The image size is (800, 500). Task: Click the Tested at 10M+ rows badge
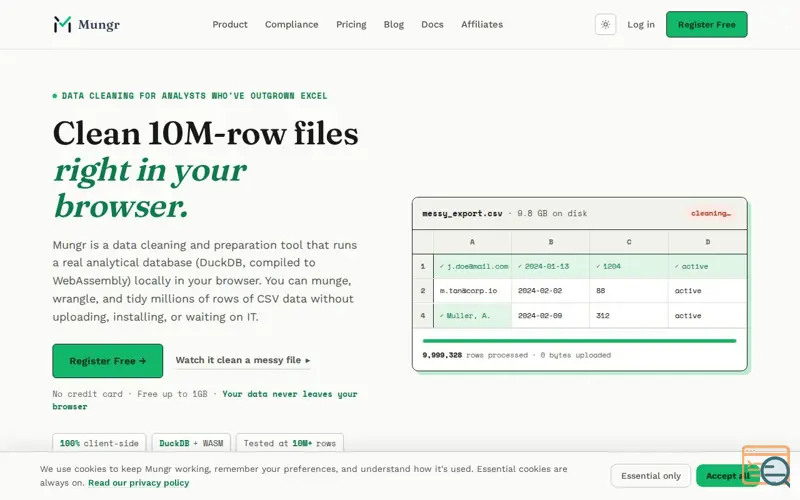pos(289,443)
